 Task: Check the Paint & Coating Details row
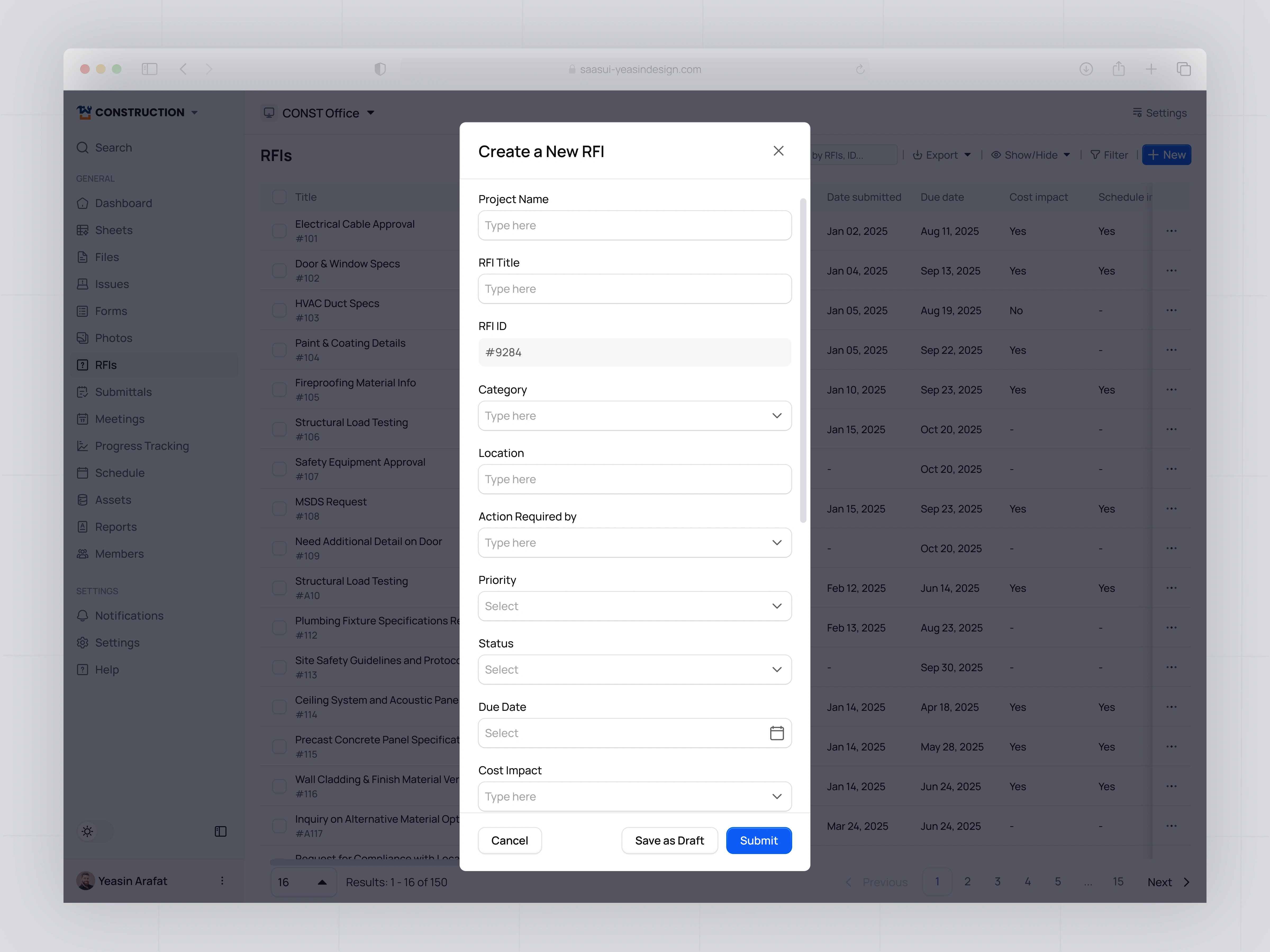(279, 350)
